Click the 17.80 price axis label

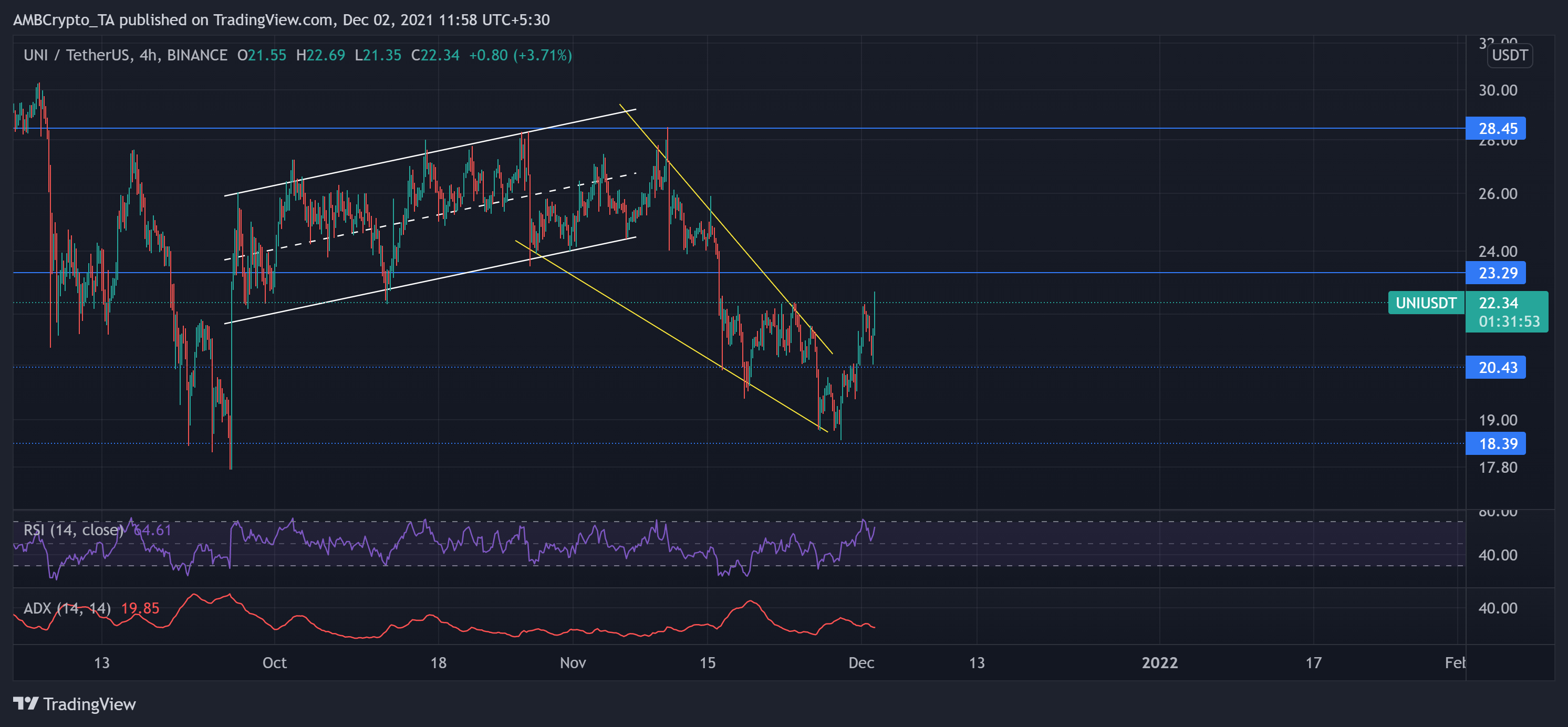[1498, 467]
